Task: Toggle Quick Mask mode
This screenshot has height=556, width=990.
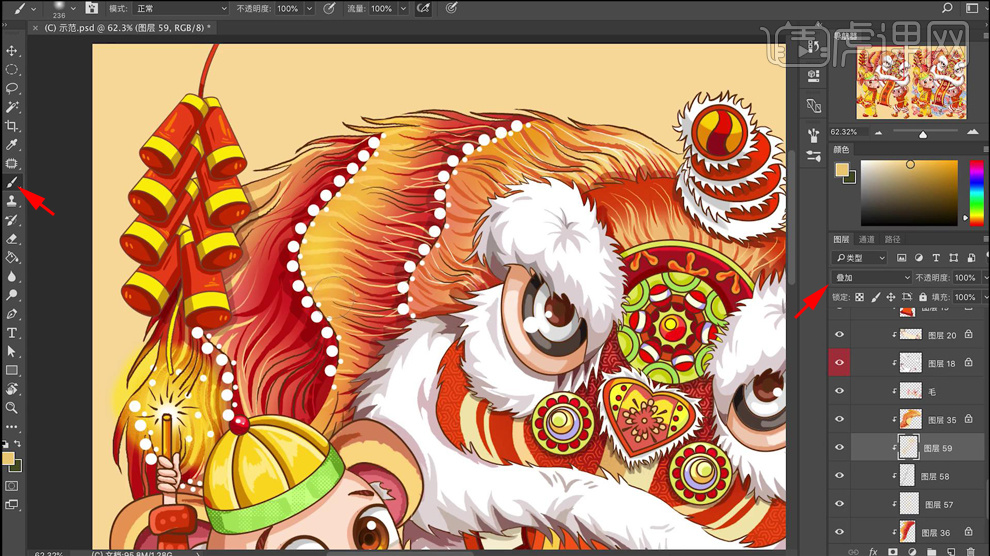Action: pos(11,486)
